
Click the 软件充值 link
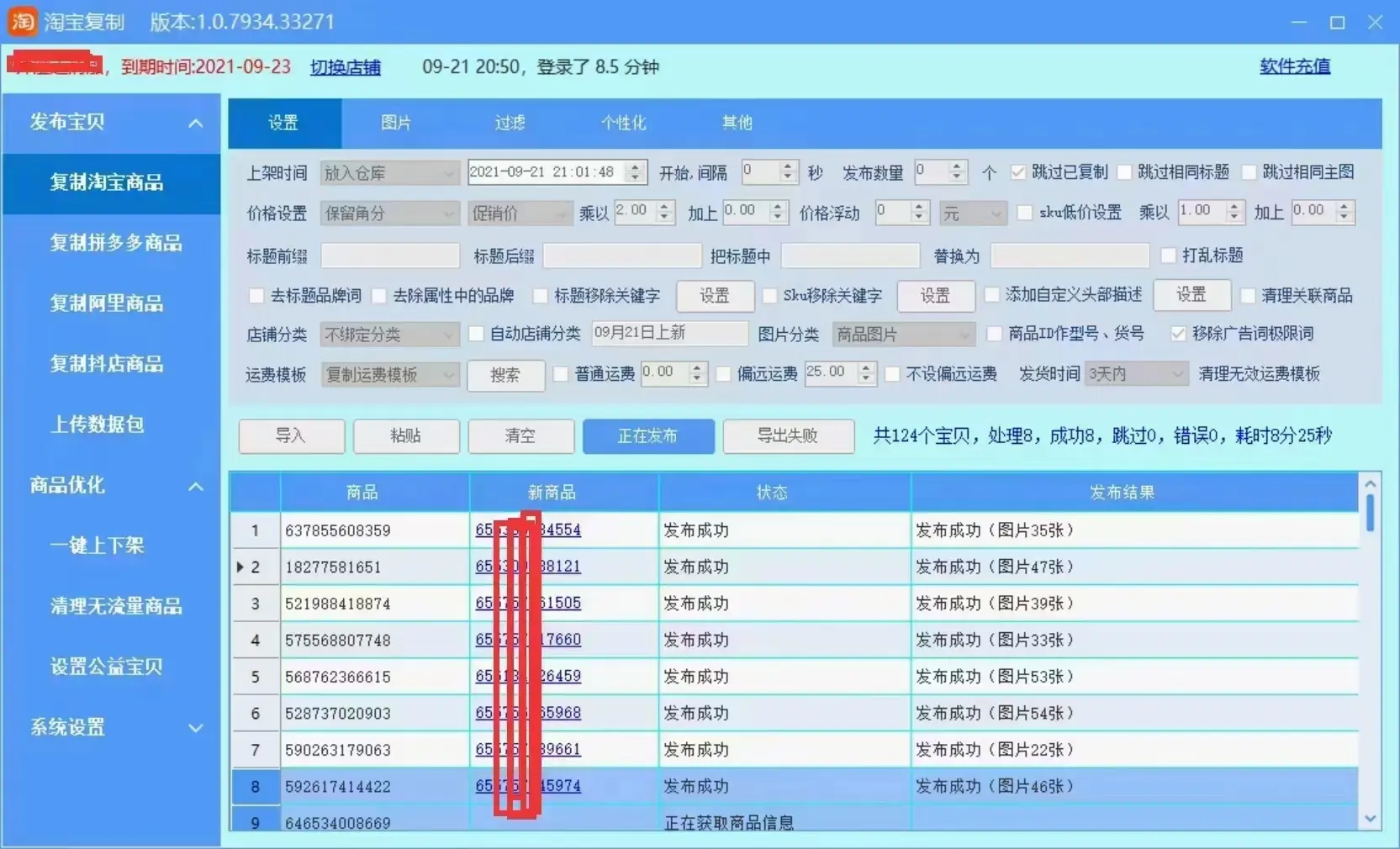coord(1295,66)
